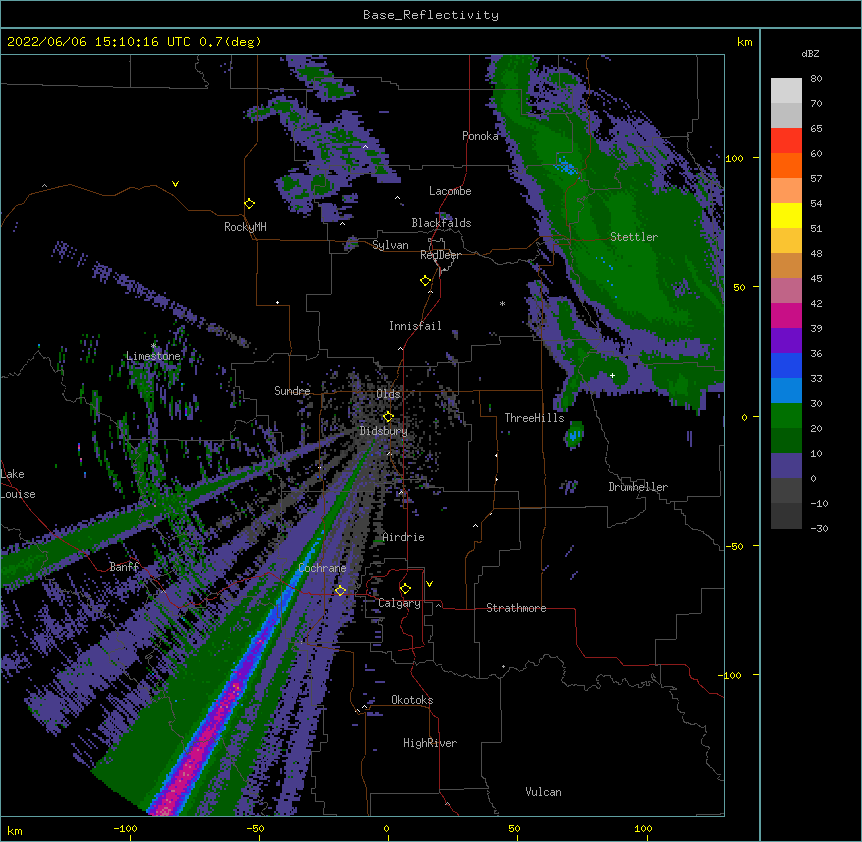Viewport: 862px width, 842px height.
Task: Select the light gray 80 dBZ legend swatch
Action: [x=786, y=90]
